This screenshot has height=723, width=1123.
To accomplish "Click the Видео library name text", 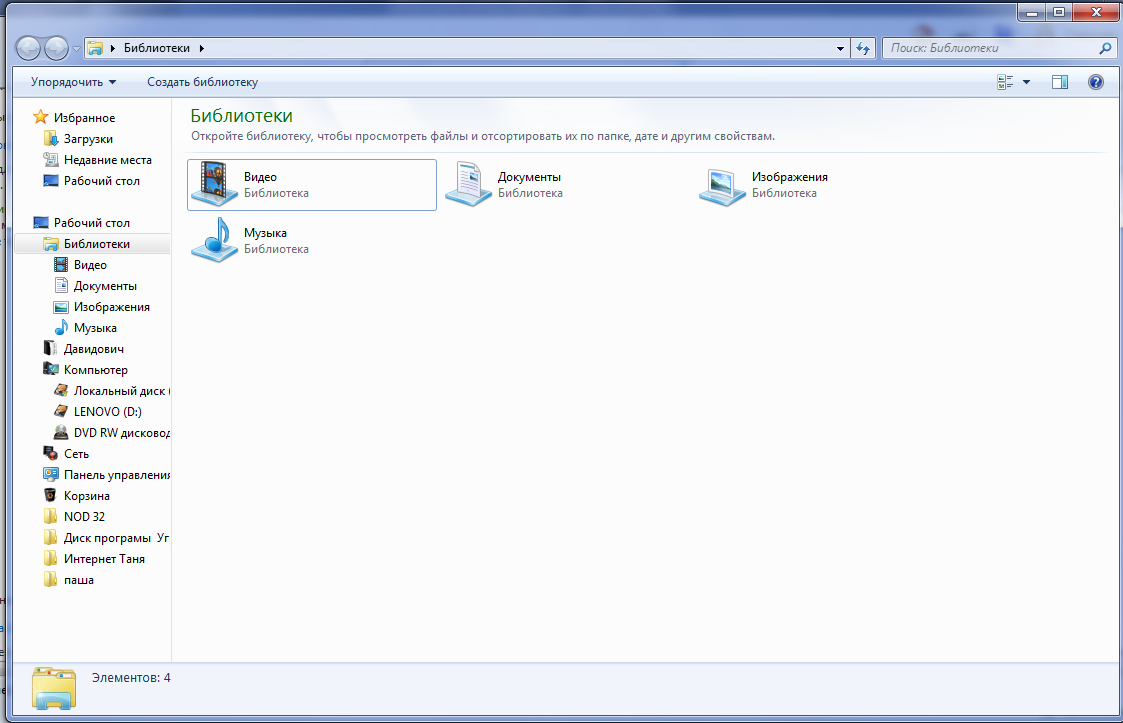I will pyautogui.click(x=260, y=177).
